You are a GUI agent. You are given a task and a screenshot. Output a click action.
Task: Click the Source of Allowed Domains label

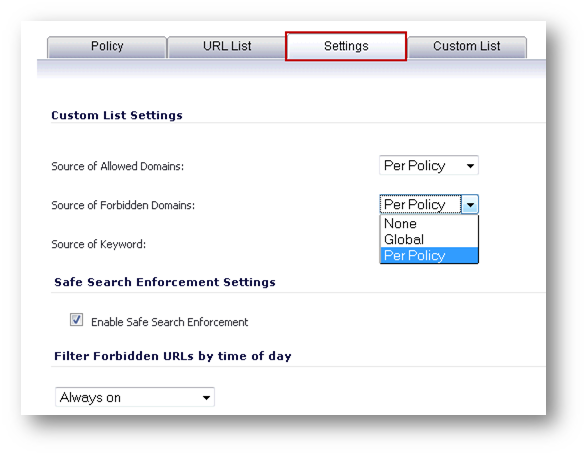pos(117,166)
